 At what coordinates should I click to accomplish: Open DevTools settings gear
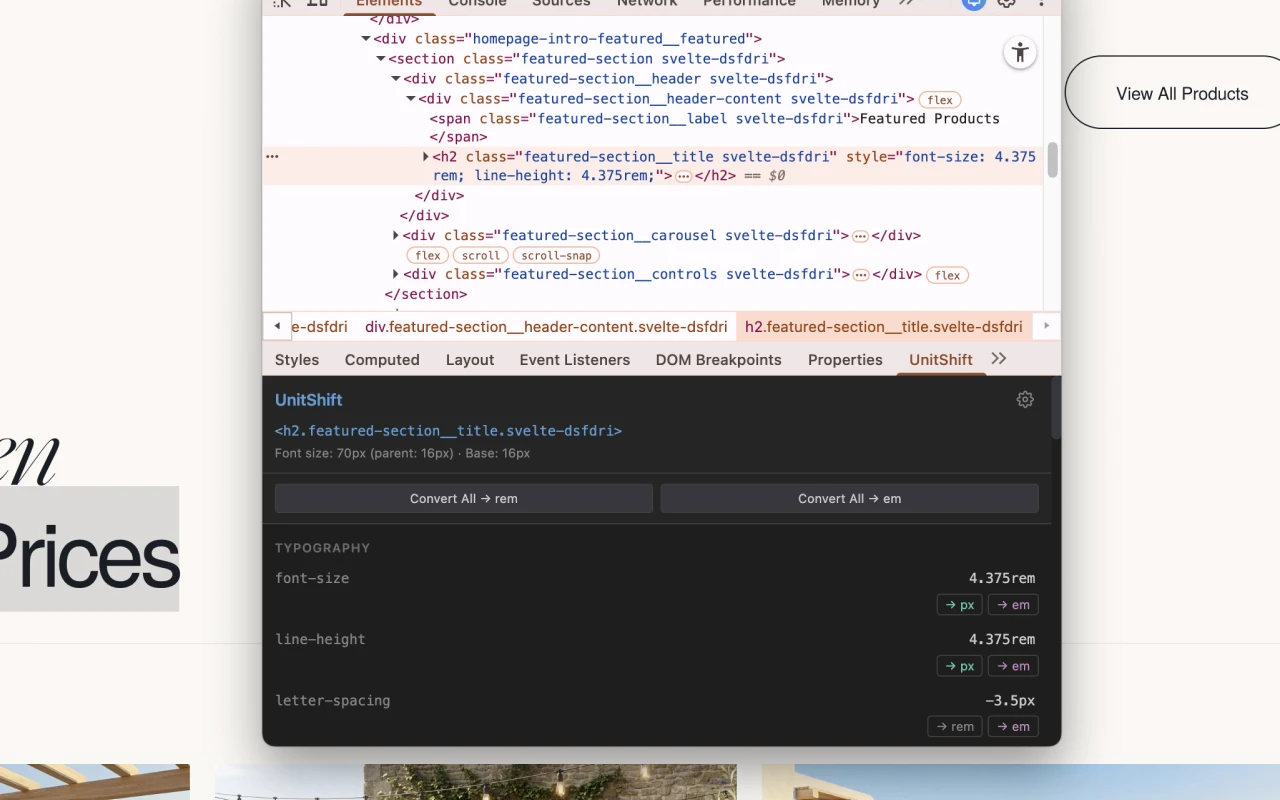[1006, 5]
